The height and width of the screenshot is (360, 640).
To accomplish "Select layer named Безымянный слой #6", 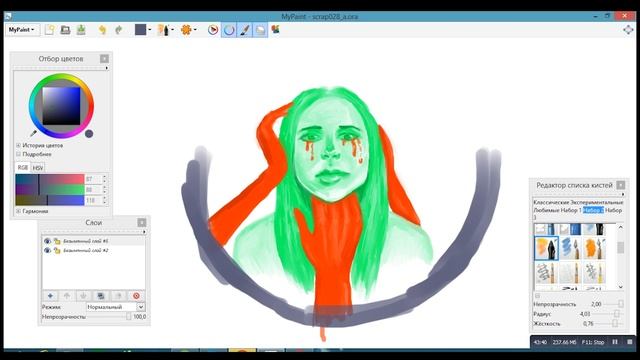I will click(x=86, y=241).
